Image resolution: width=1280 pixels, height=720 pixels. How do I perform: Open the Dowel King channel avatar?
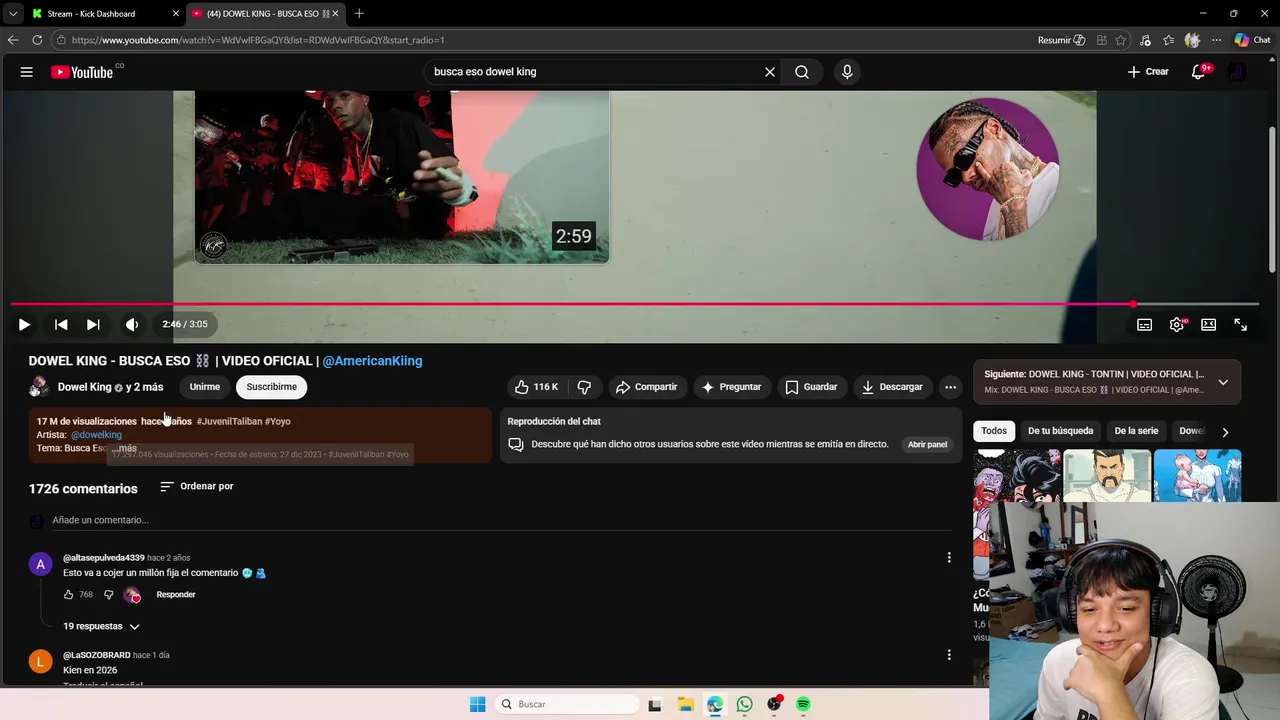click(x=38, y=387)
